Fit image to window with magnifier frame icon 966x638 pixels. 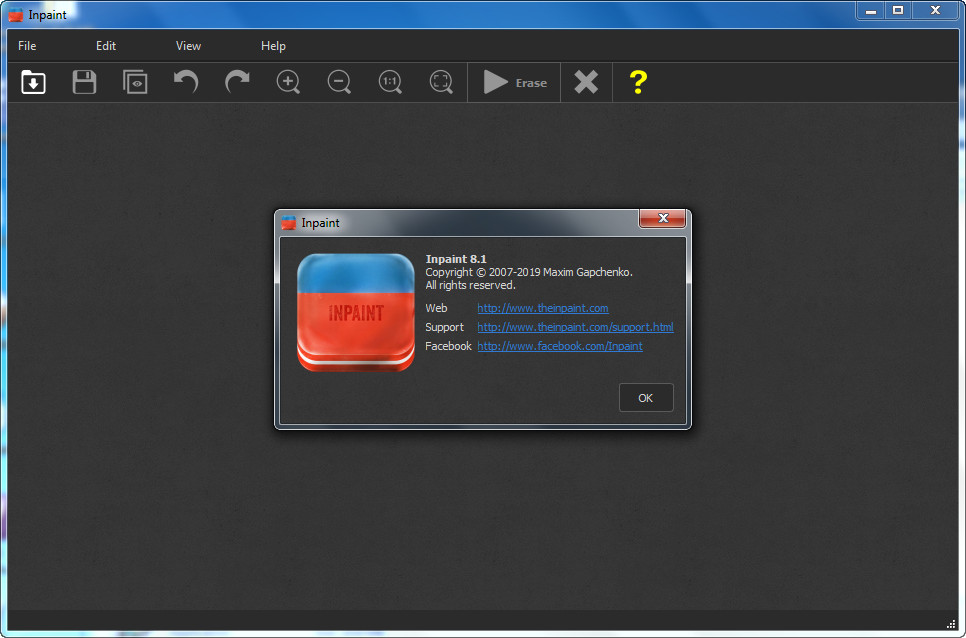point(441,82)
